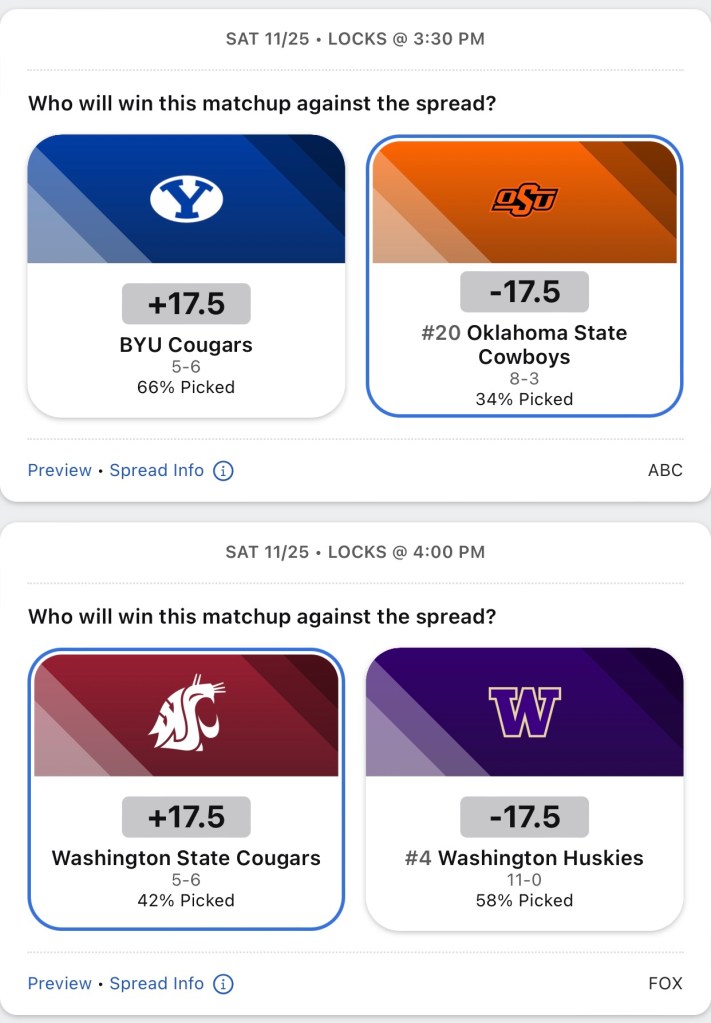Tap the FOX network label
Image resolution: width=711 pixels, height=1023 pixels.
(x=665, y=984)
